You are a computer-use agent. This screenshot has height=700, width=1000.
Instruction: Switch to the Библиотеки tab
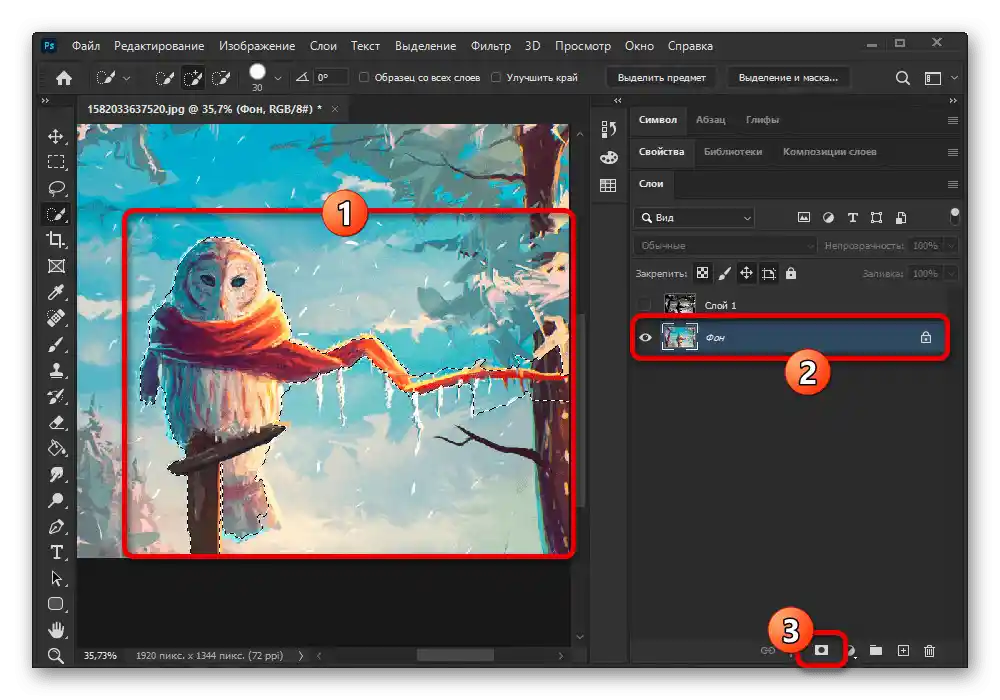coord(733,152)
